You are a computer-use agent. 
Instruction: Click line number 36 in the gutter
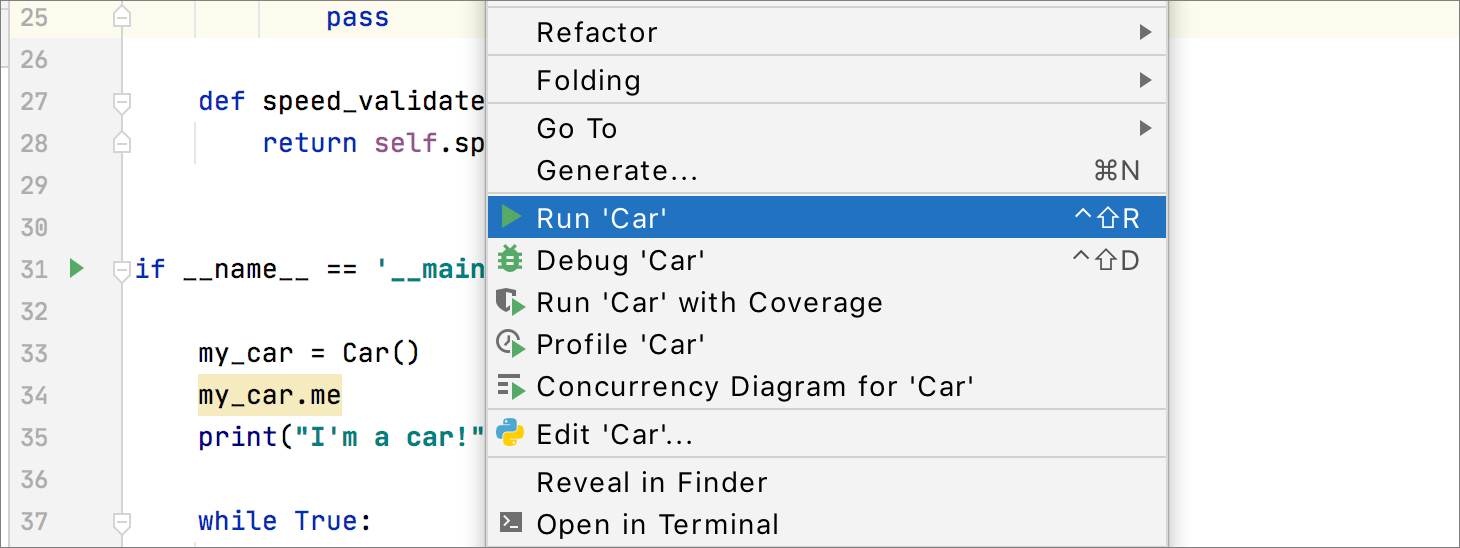click(x=34, y=479)
